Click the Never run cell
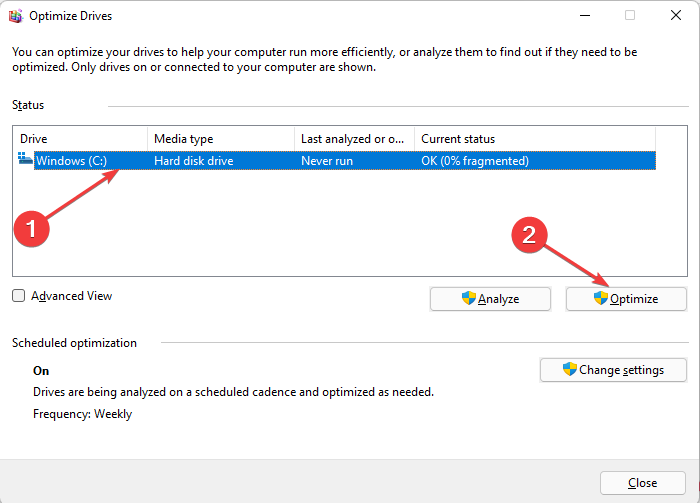 pos(329,160)
